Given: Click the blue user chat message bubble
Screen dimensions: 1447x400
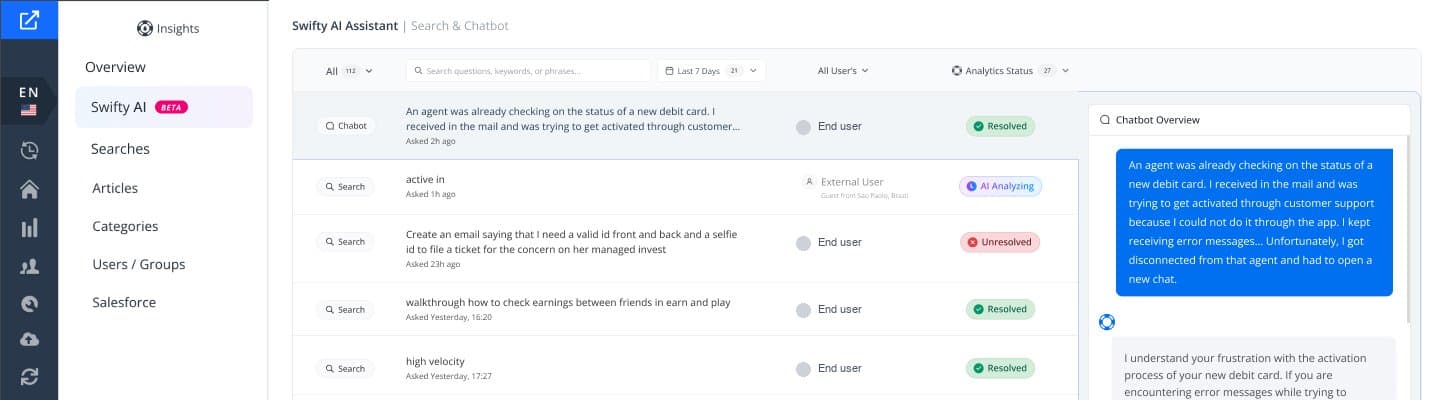Looking at the screenshot, I should click(x=1254, y=222).
